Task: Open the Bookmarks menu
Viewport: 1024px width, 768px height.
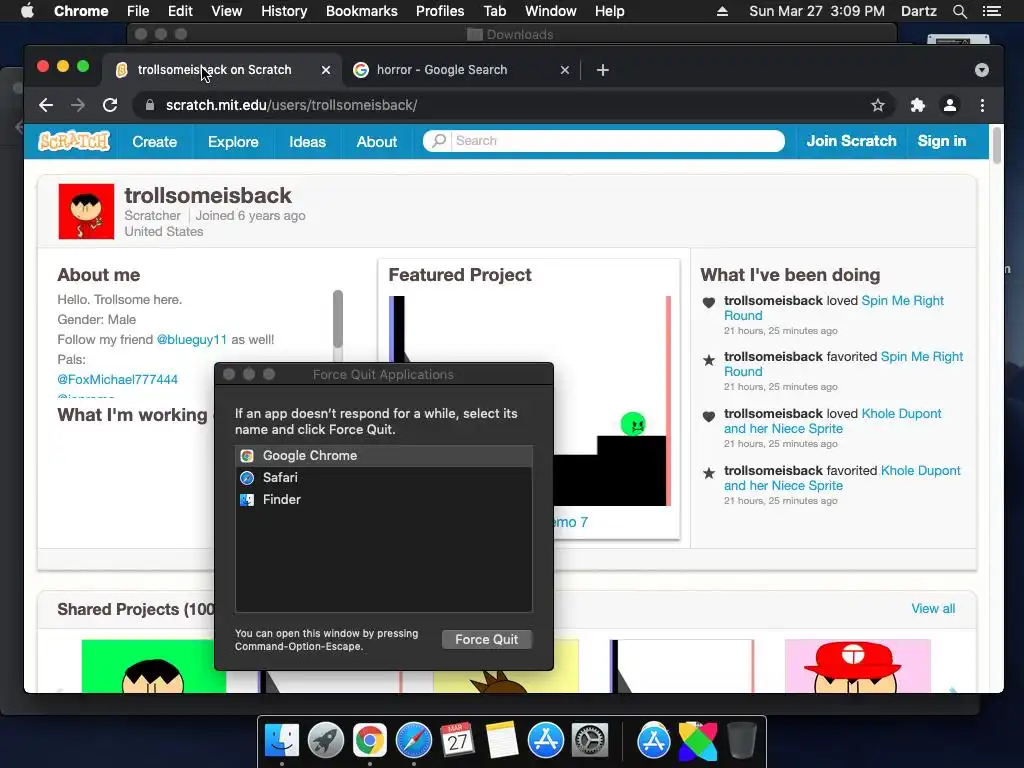Action: [362, 11]
